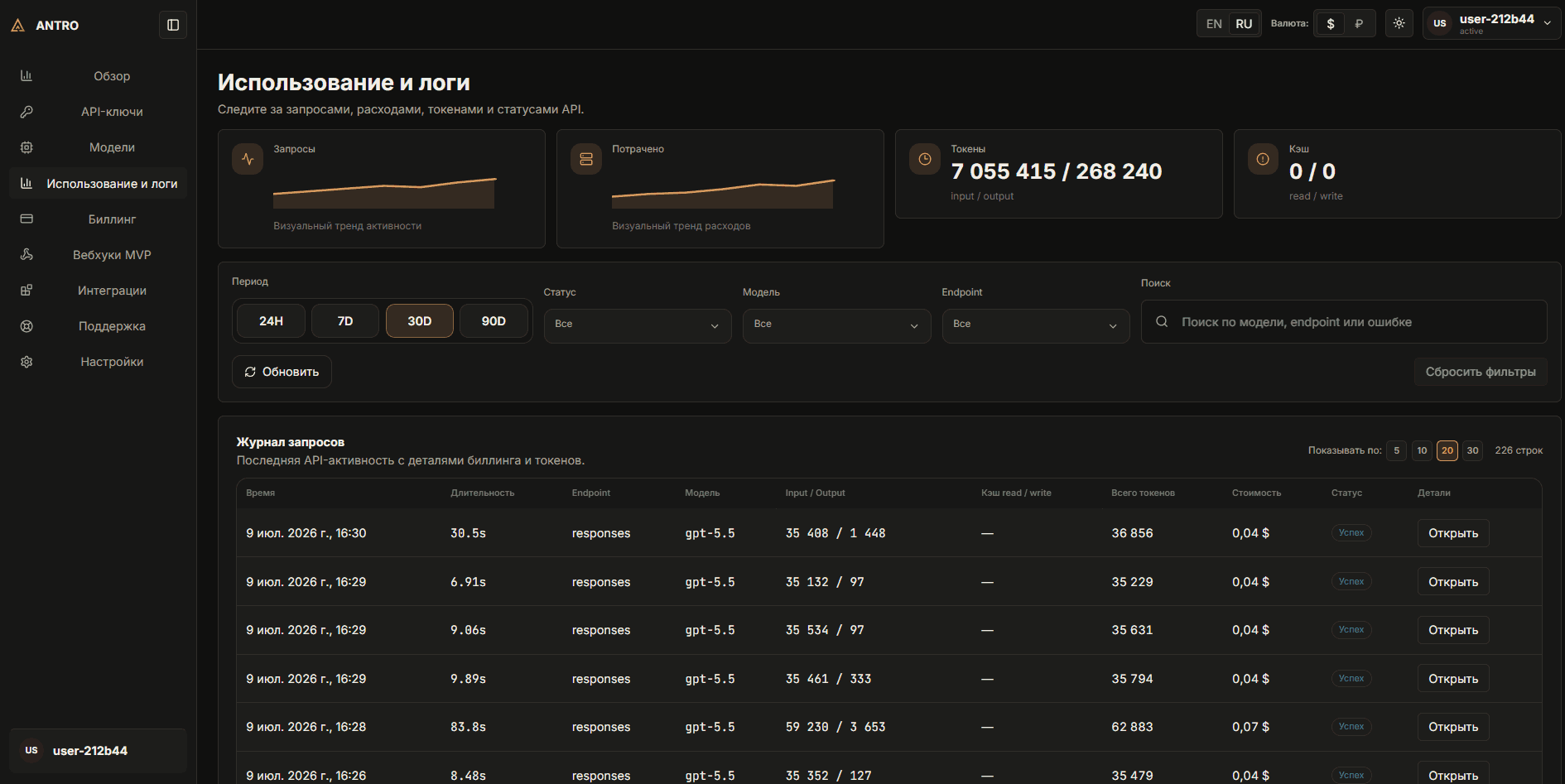The width and height of the screenshot is (1565, 784).
Task: Select the 7D period toggle
Action: coord(345,321)
